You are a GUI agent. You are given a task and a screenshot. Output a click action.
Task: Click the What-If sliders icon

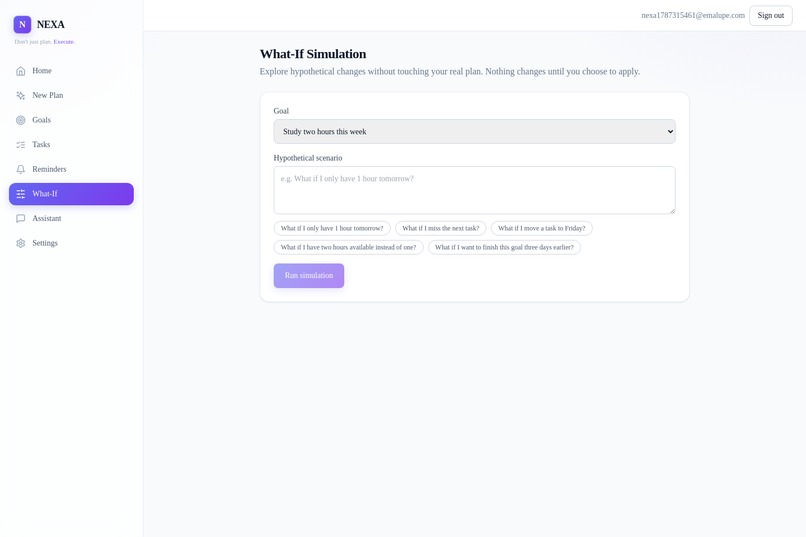[21, 194]
